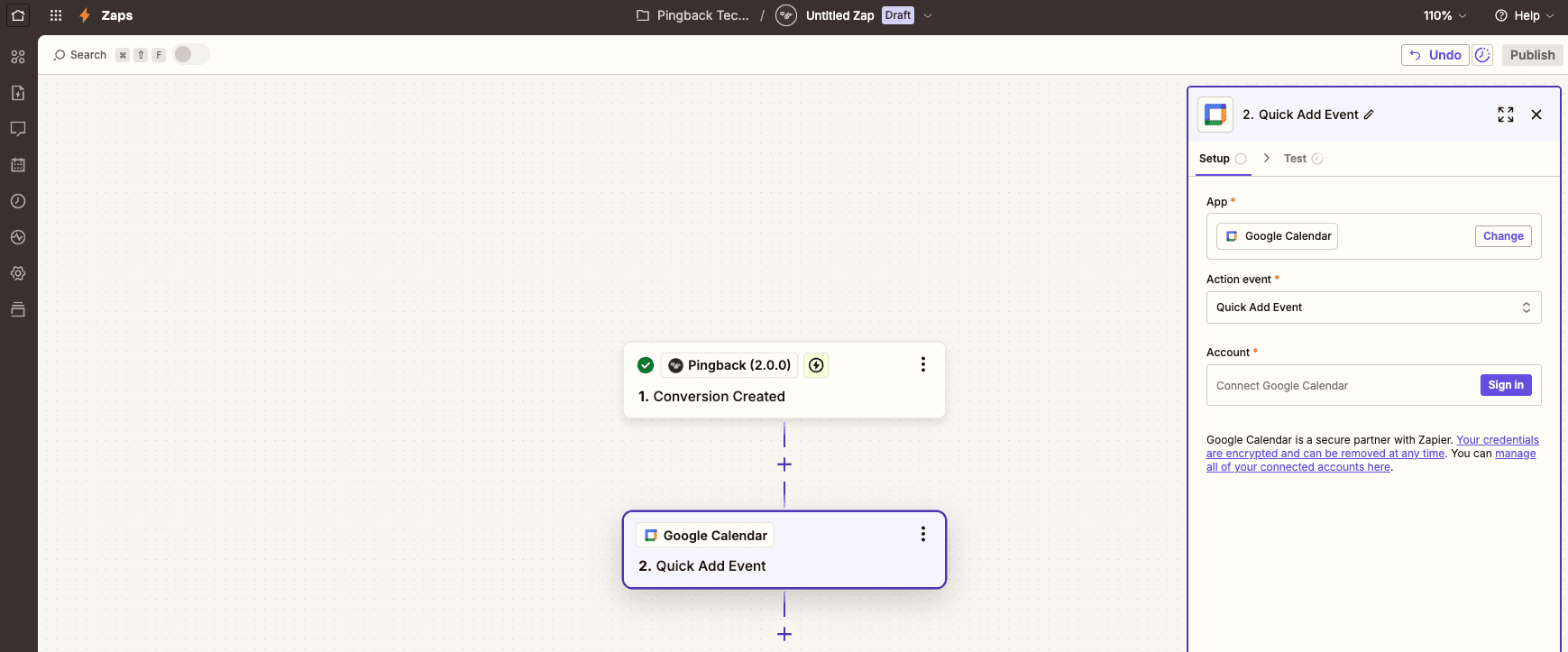The image size is (1568, 652).
Task: Open the settings gear sidebar icon
Action: 18,273
